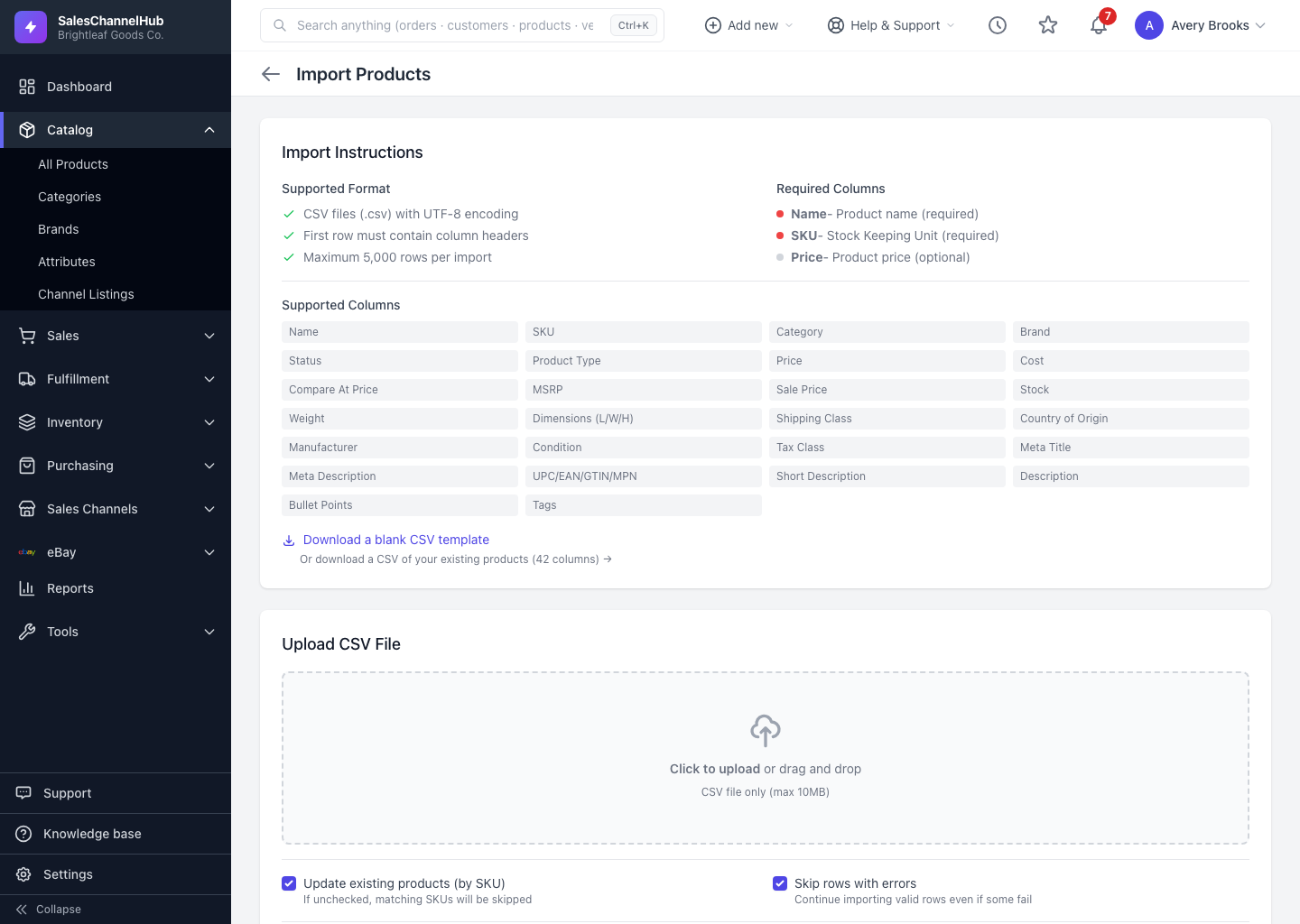Open the Dashboard grid icon
The height and width of the screenshot is (924, 1300).
pyautogui.click(x=27, y=87)
